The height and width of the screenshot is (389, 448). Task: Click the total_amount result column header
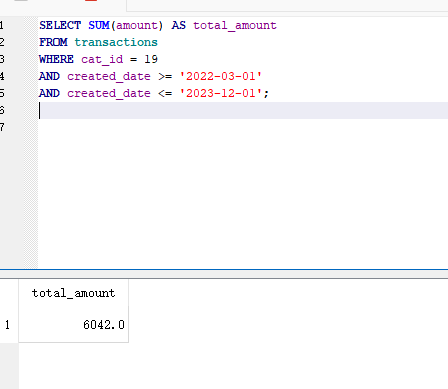[x=73, y=293]
